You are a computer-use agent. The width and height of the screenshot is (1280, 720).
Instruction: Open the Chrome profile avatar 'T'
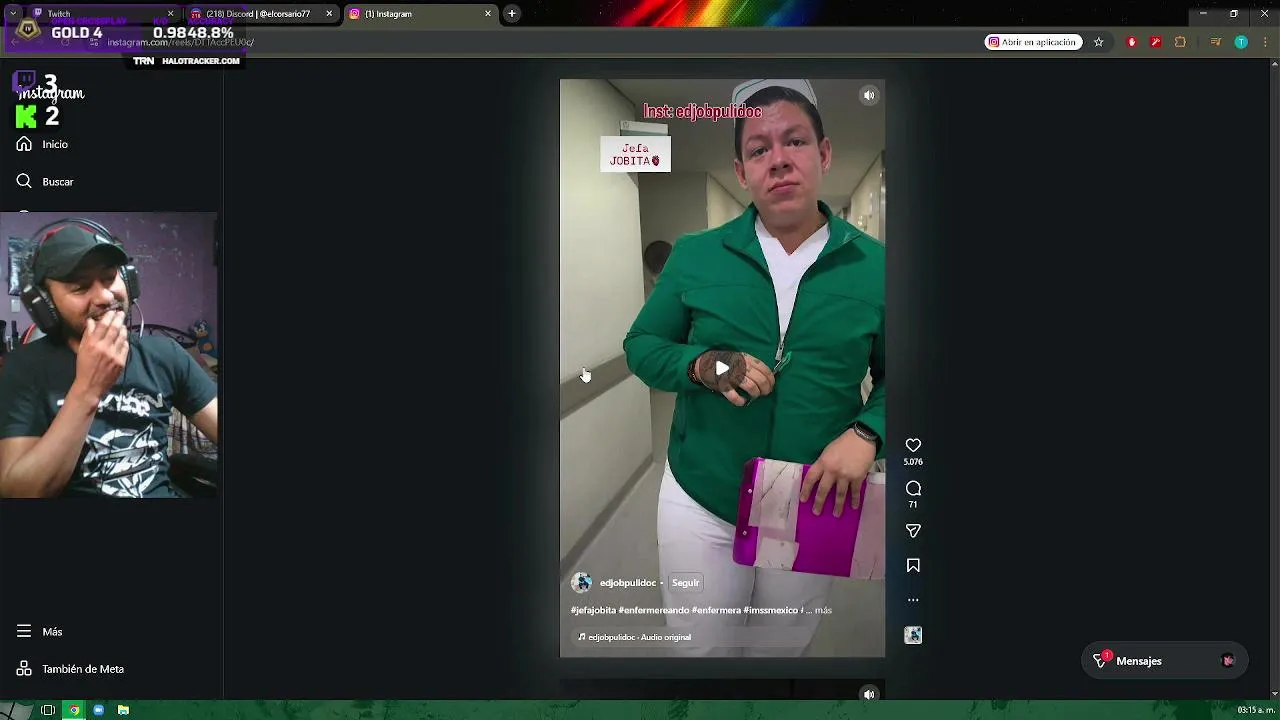(1241, 42)
